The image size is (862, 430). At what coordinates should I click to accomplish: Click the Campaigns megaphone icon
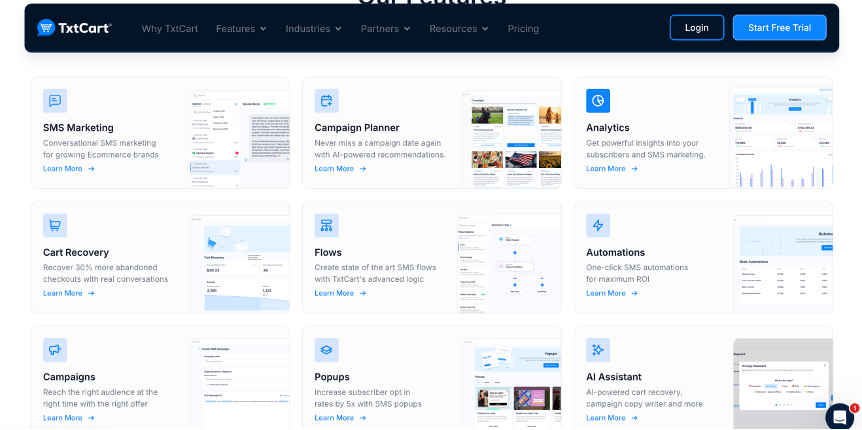(x=55, y=349)
